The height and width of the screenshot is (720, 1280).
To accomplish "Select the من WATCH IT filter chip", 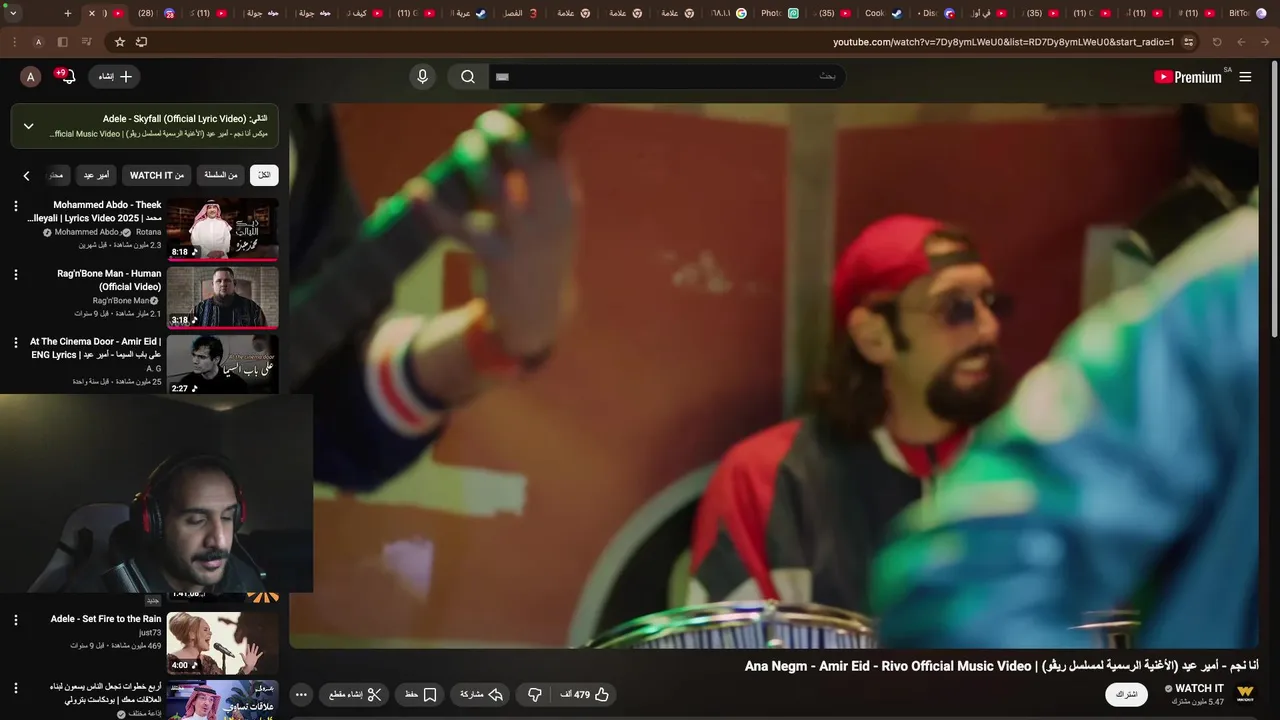I will click(x=157, y=175).
